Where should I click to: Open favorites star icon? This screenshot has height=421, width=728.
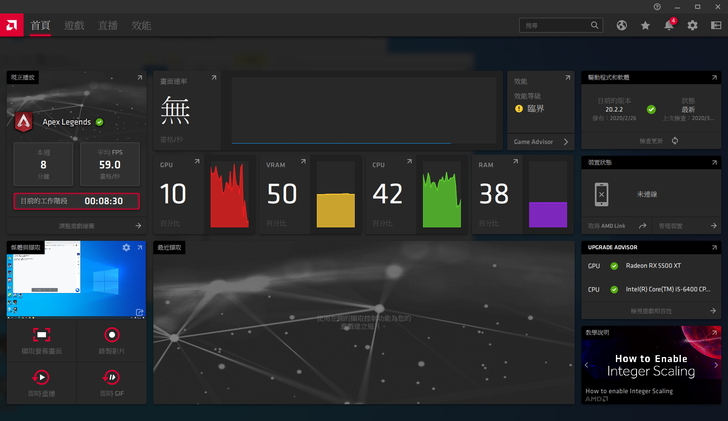pos(645,26)
